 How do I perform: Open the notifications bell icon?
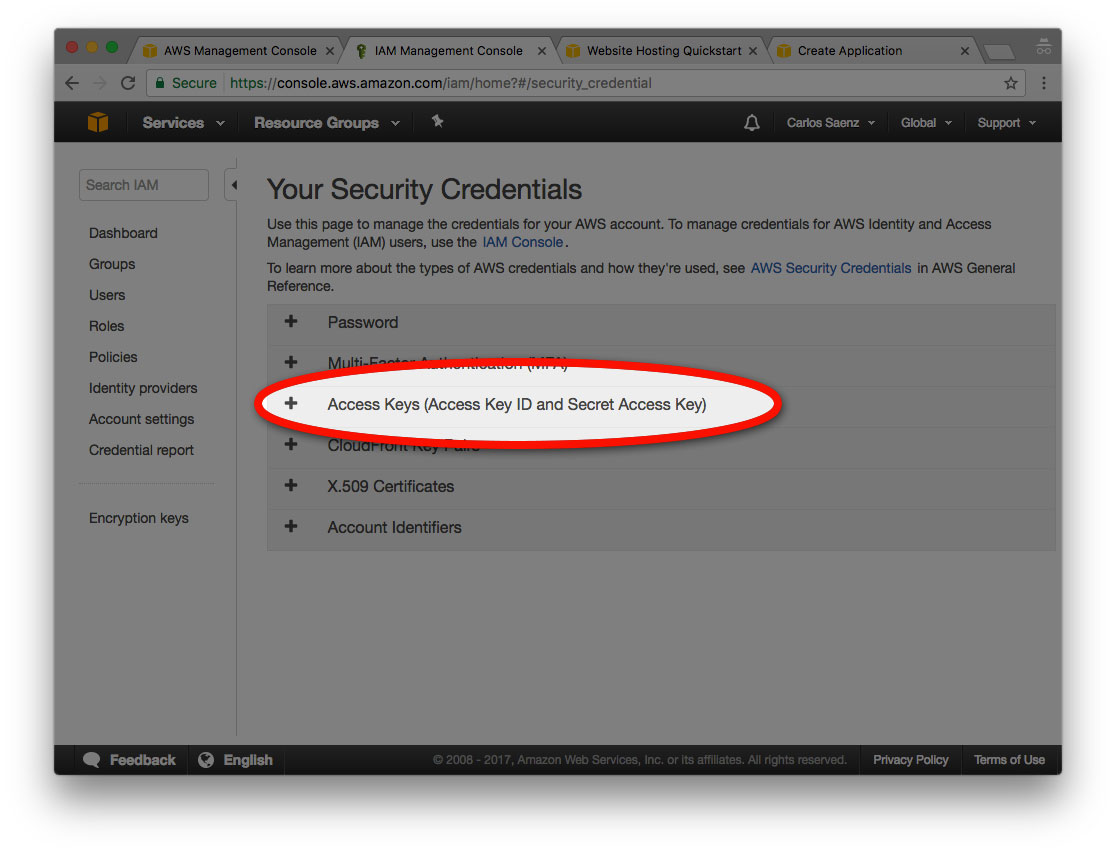coord(751,123)
